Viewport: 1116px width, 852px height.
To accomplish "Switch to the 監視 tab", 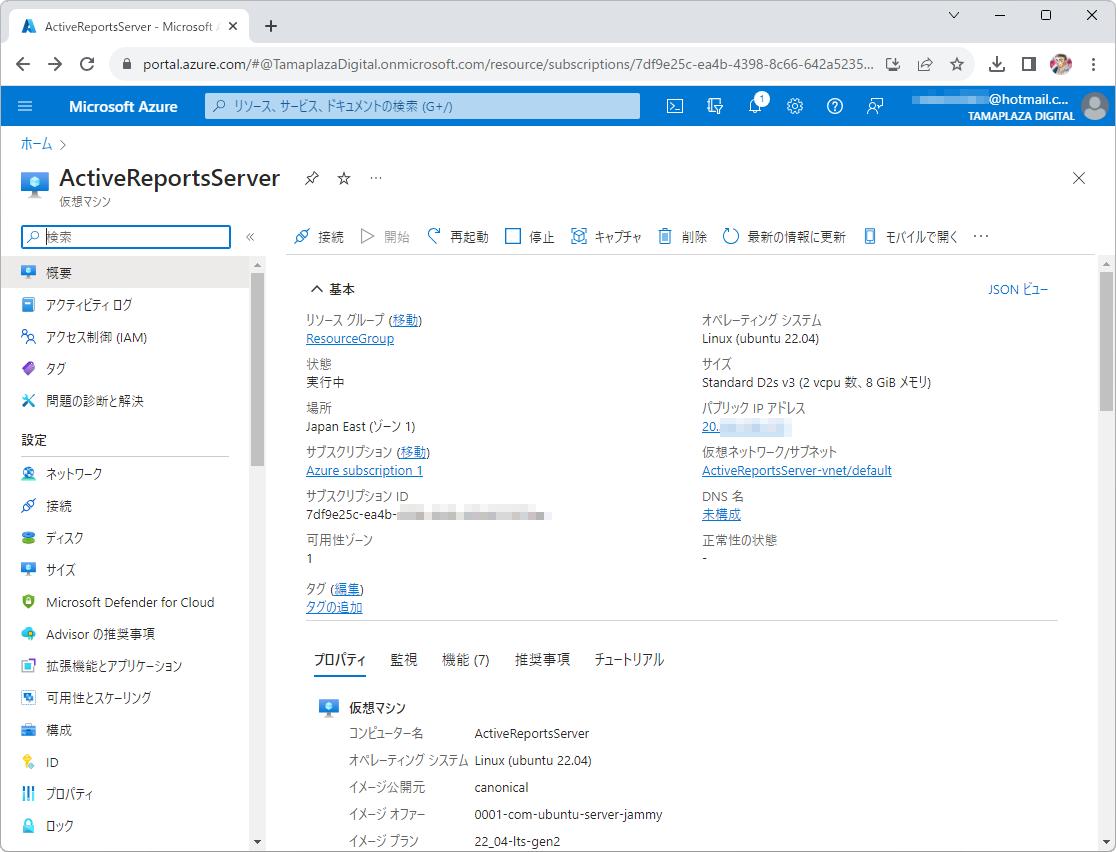I will [x=404, y=660].
